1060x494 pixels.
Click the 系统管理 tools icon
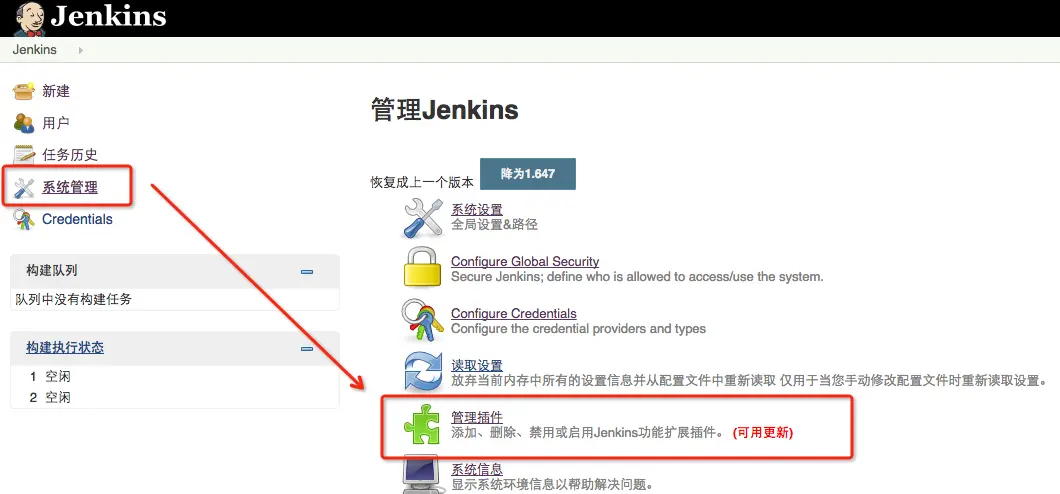pos(24,187)
